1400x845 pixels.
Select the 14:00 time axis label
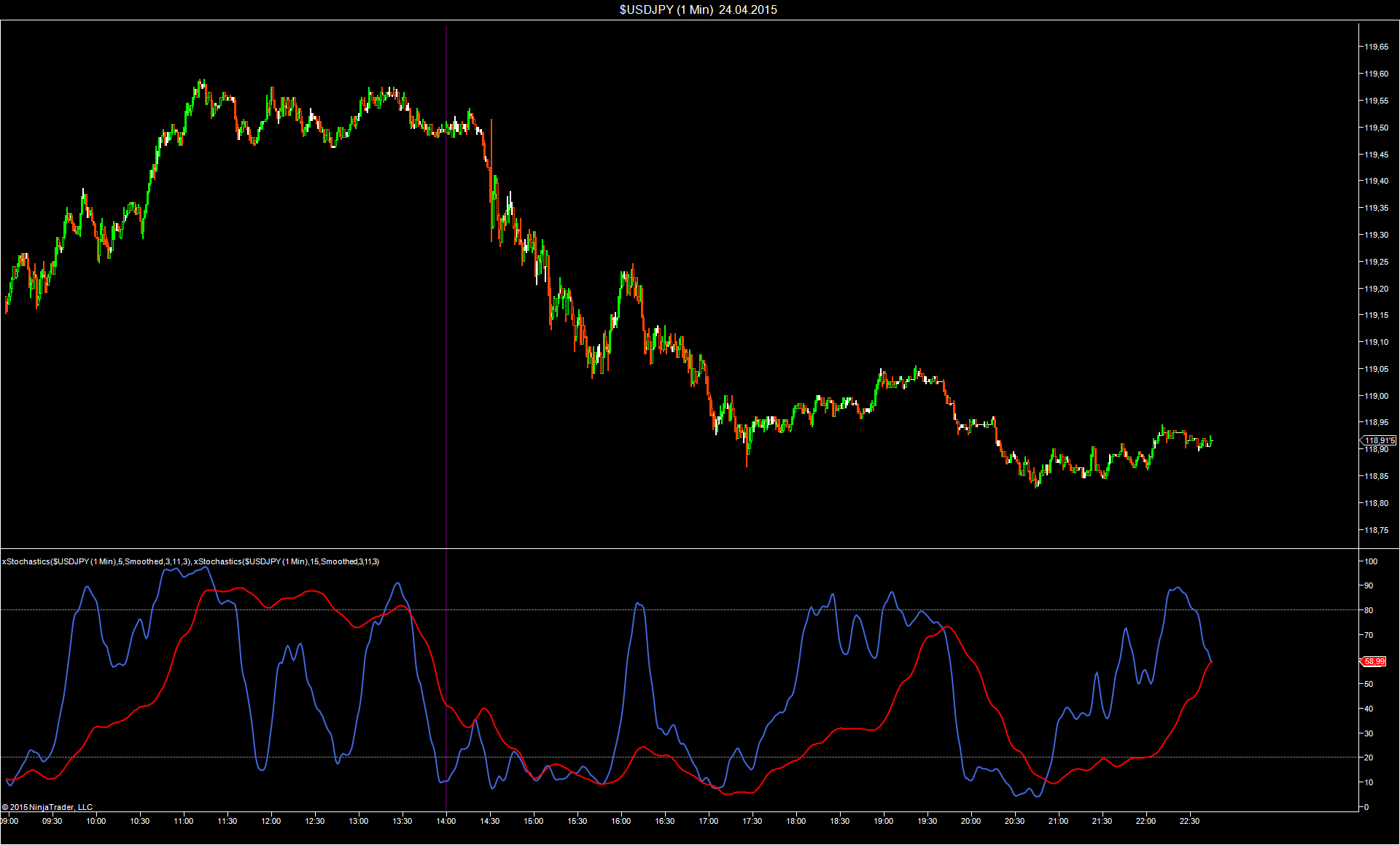click(x=446, y=821)
